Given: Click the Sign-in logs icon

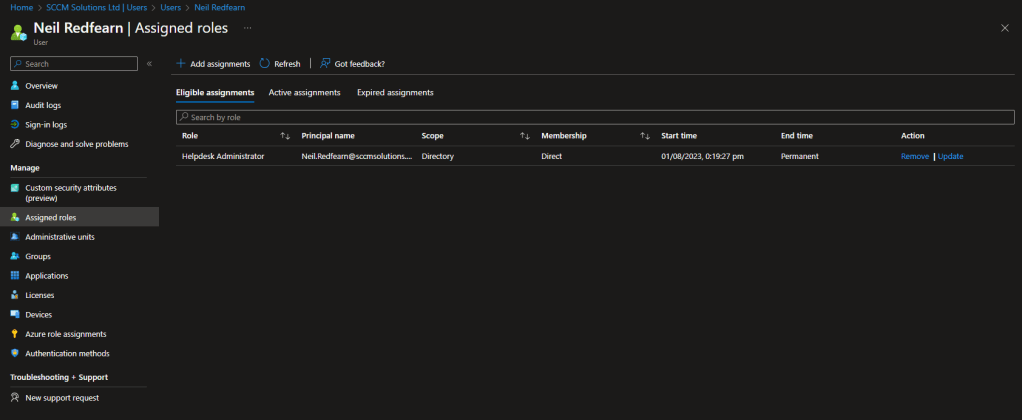Looking at the screenshot, I should tap(15, 125).
